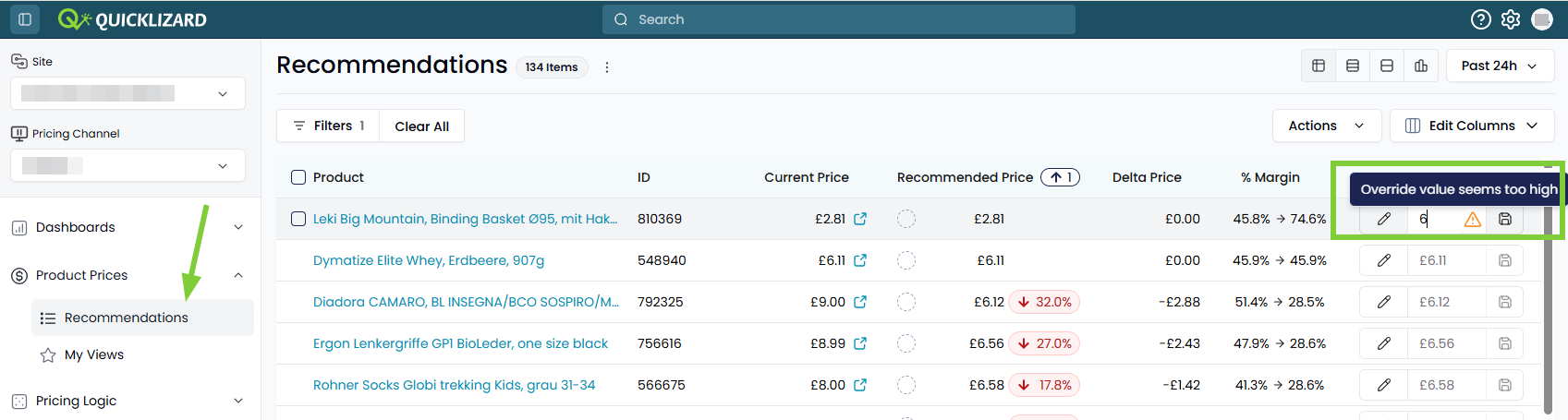Toggle the Recommended Price sort indicator
This screenshot has width=1568, height=420.
tap(1060, 177)
